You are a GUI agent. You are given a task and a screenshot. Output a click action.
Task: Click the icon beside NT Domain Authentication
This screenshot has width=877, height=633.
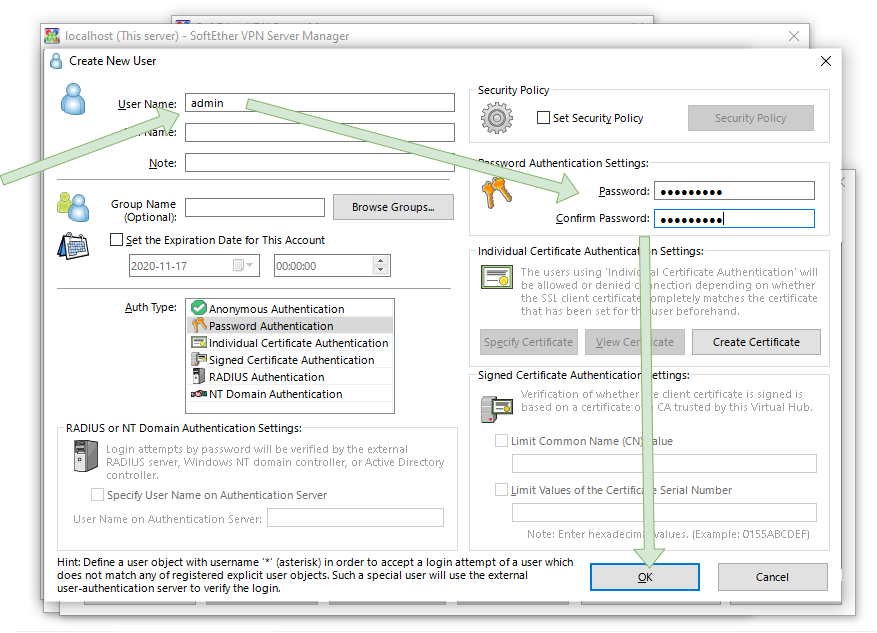[x=199, y=394]
